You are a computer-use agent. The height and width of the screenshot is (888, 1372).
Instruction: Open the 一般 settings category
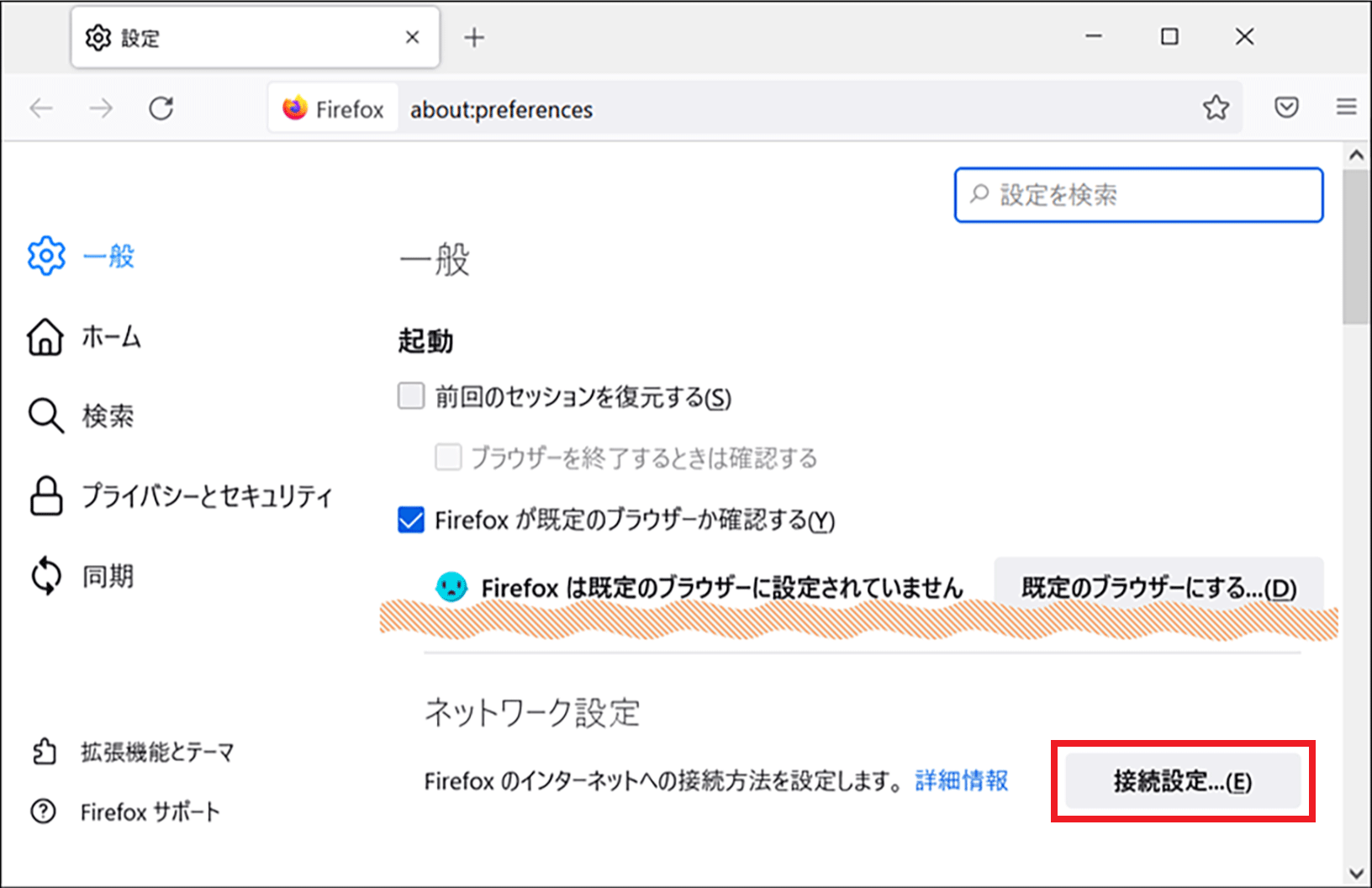click(82, 256)
